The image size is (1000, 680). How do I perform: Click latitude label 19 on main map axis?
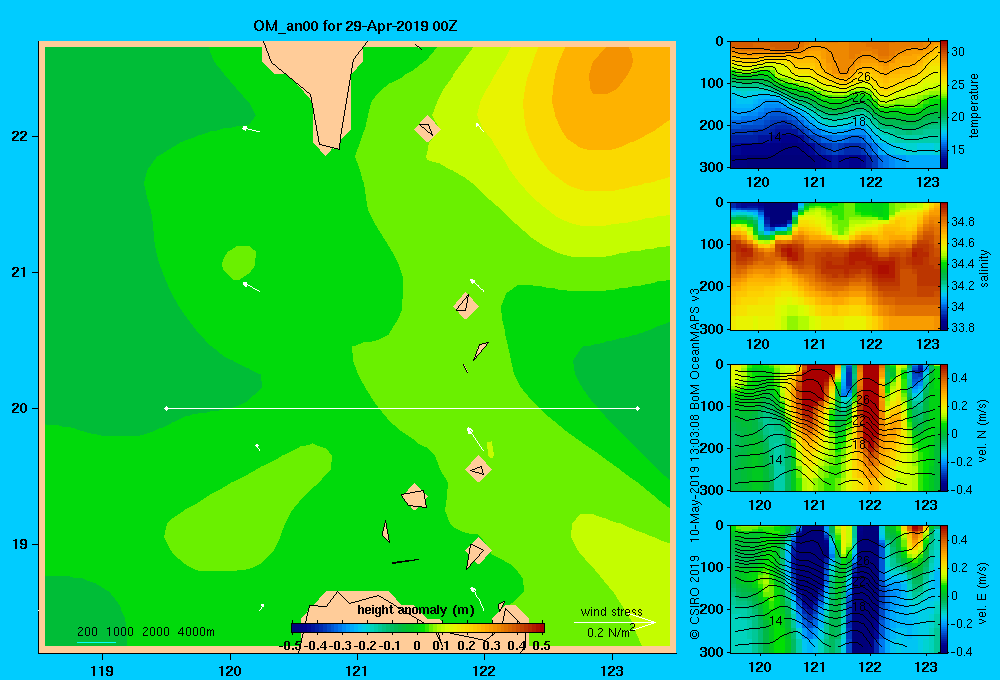(x=20, y=544)
